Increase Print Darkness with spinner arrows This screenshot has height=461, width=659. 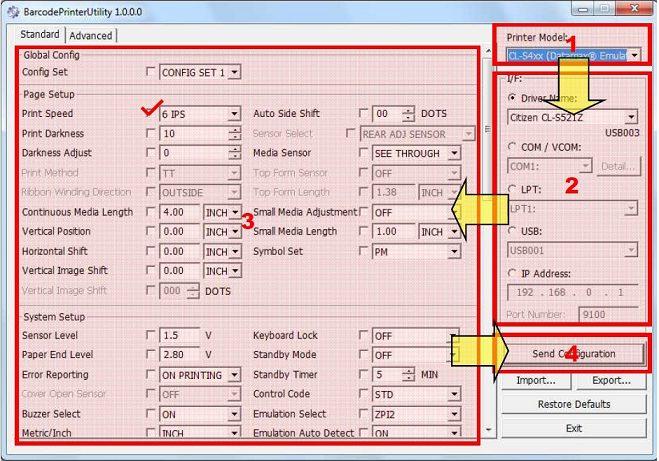click(234, 130)
